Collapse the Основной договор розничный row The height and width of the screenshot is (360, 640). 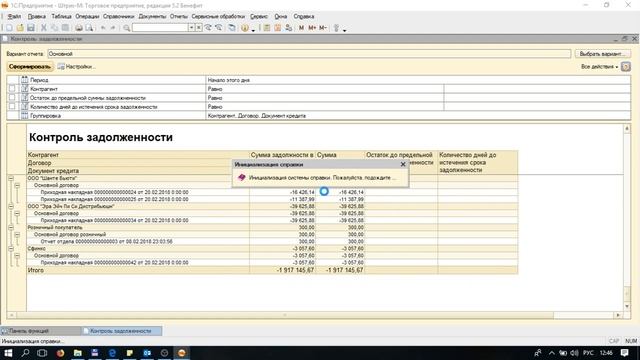(x=17, y=234)
